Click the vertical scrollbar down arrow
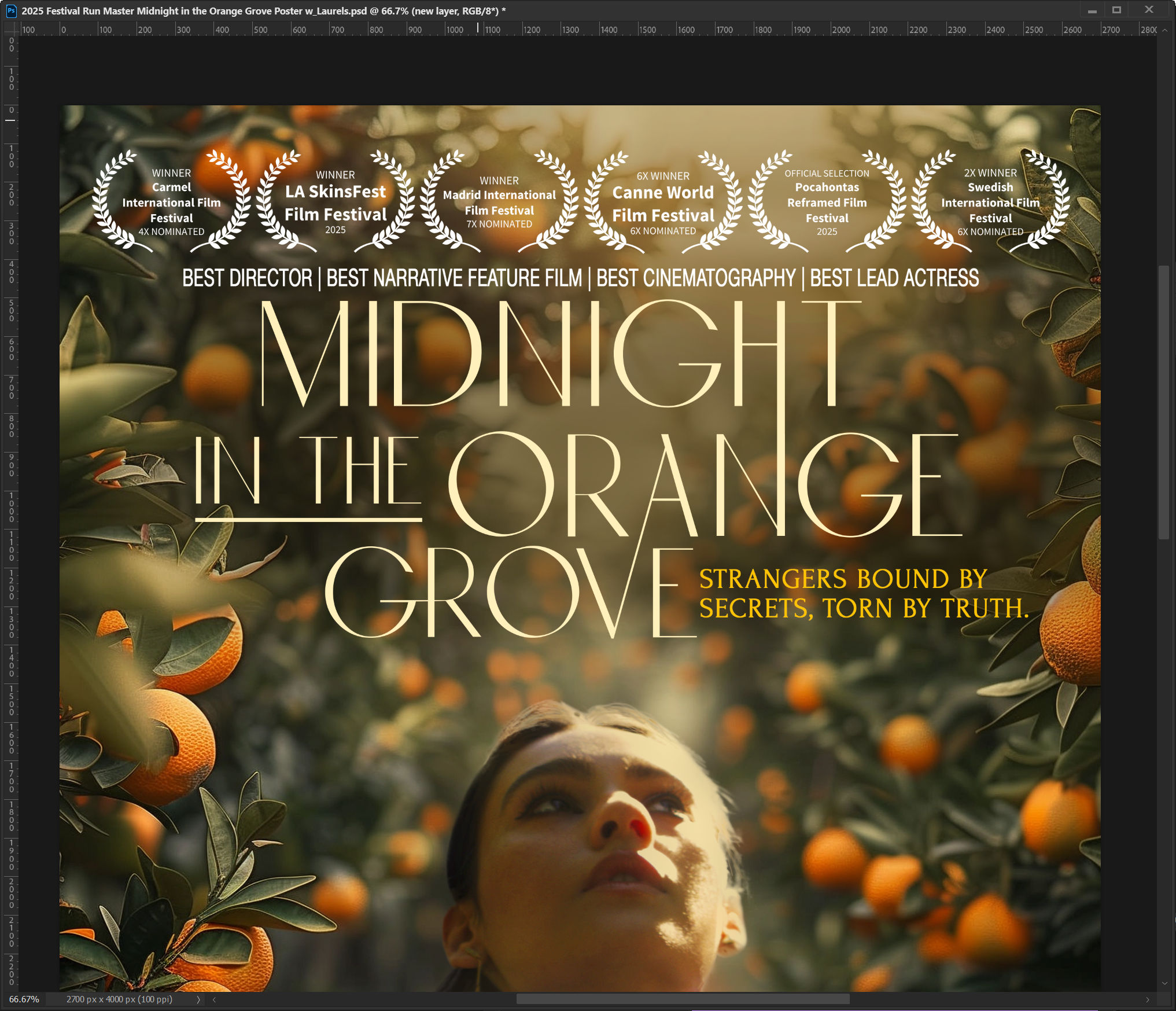This screenshot has width=1176, height=1011. [1164, 984]
